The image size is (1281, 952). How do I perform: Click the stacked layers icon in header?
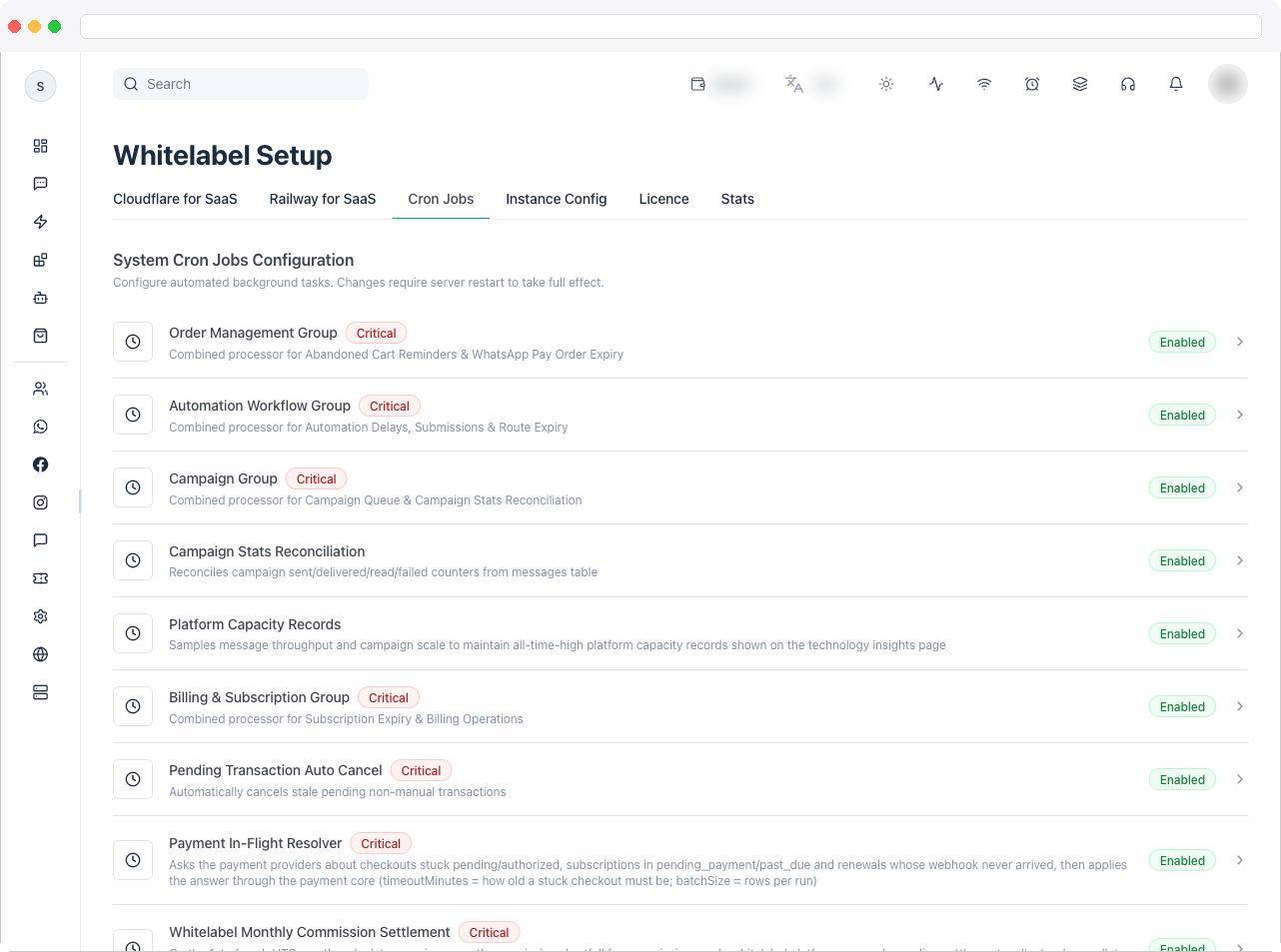coord(1080,84)
